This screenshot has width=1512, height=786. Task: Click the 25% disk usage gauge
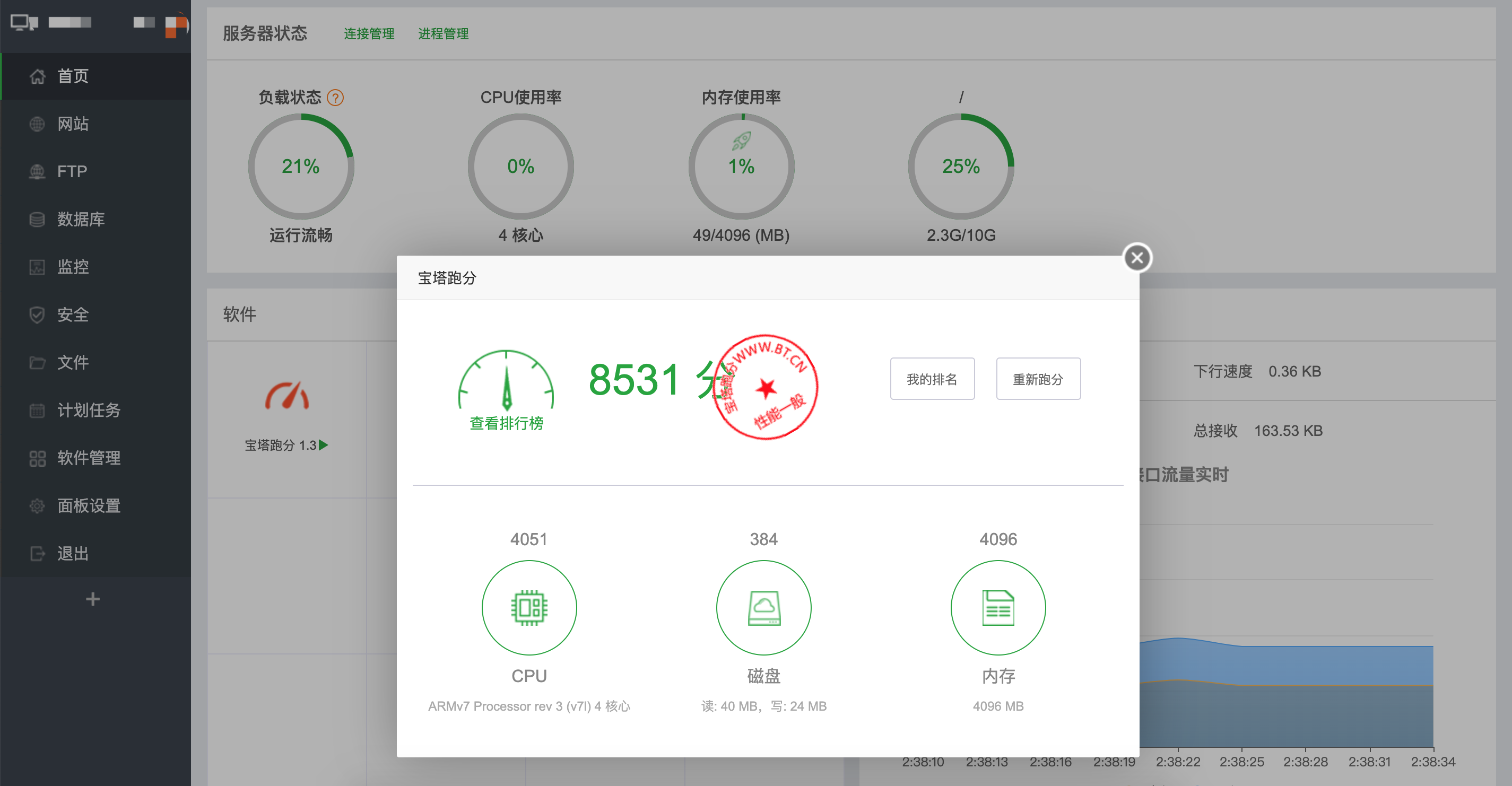(x=961, y=167)
